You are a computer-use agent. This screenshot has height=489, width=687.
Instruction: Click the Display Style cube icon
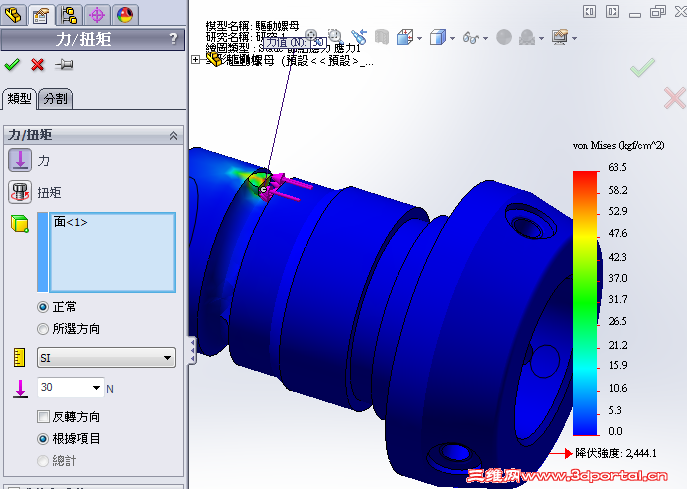pos(438,38)
